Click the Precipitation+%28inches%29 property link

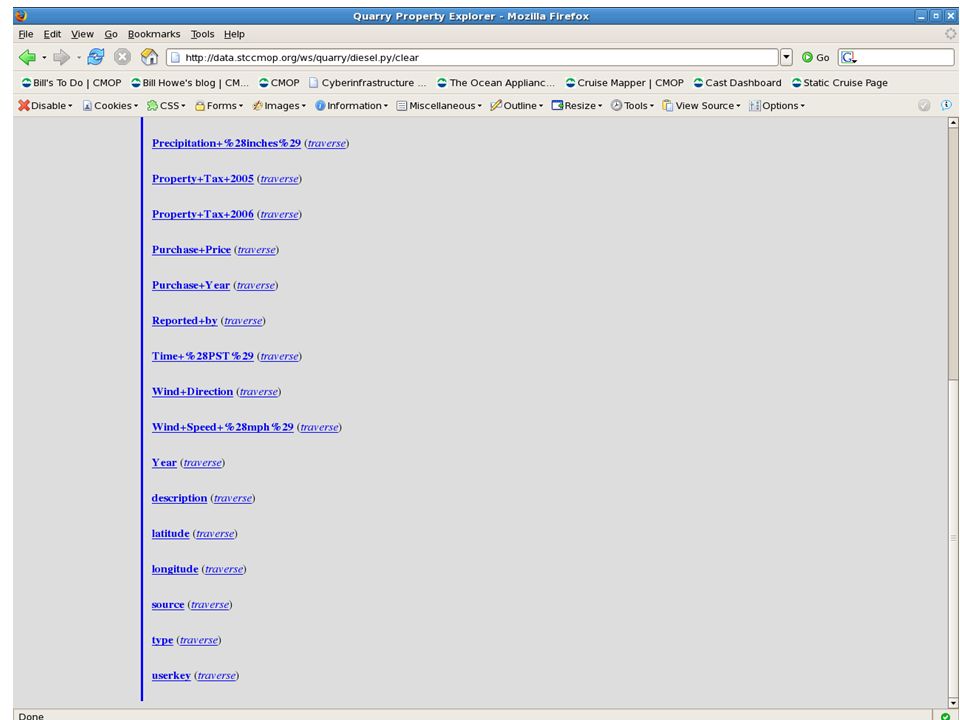(227, 143)
